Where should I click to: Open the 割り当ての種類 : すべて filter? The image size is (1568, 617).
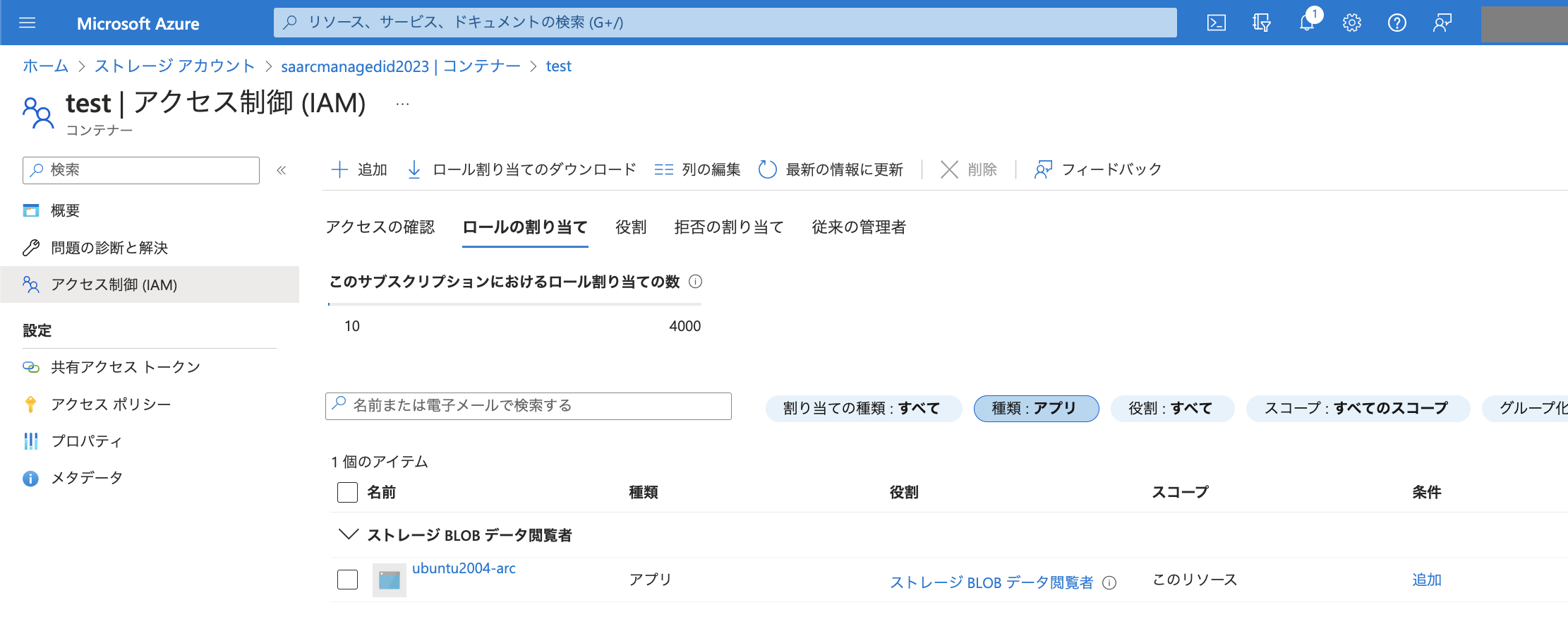click(x=864, y=408)
